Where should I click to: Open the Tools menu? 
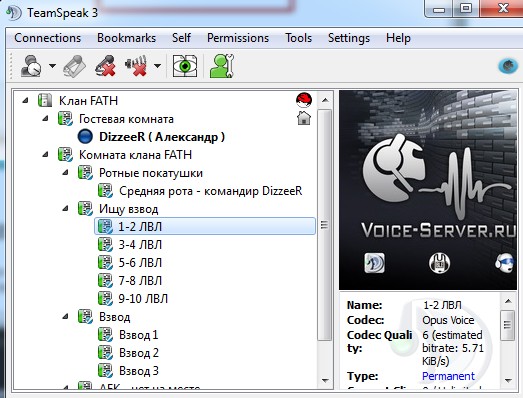[299, 38]
